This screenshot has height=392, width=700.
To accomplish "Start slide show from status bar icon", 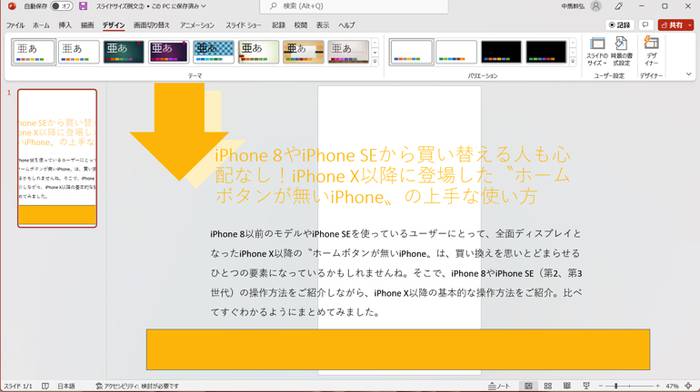I will pyautogui.click(x=586, y=386).
